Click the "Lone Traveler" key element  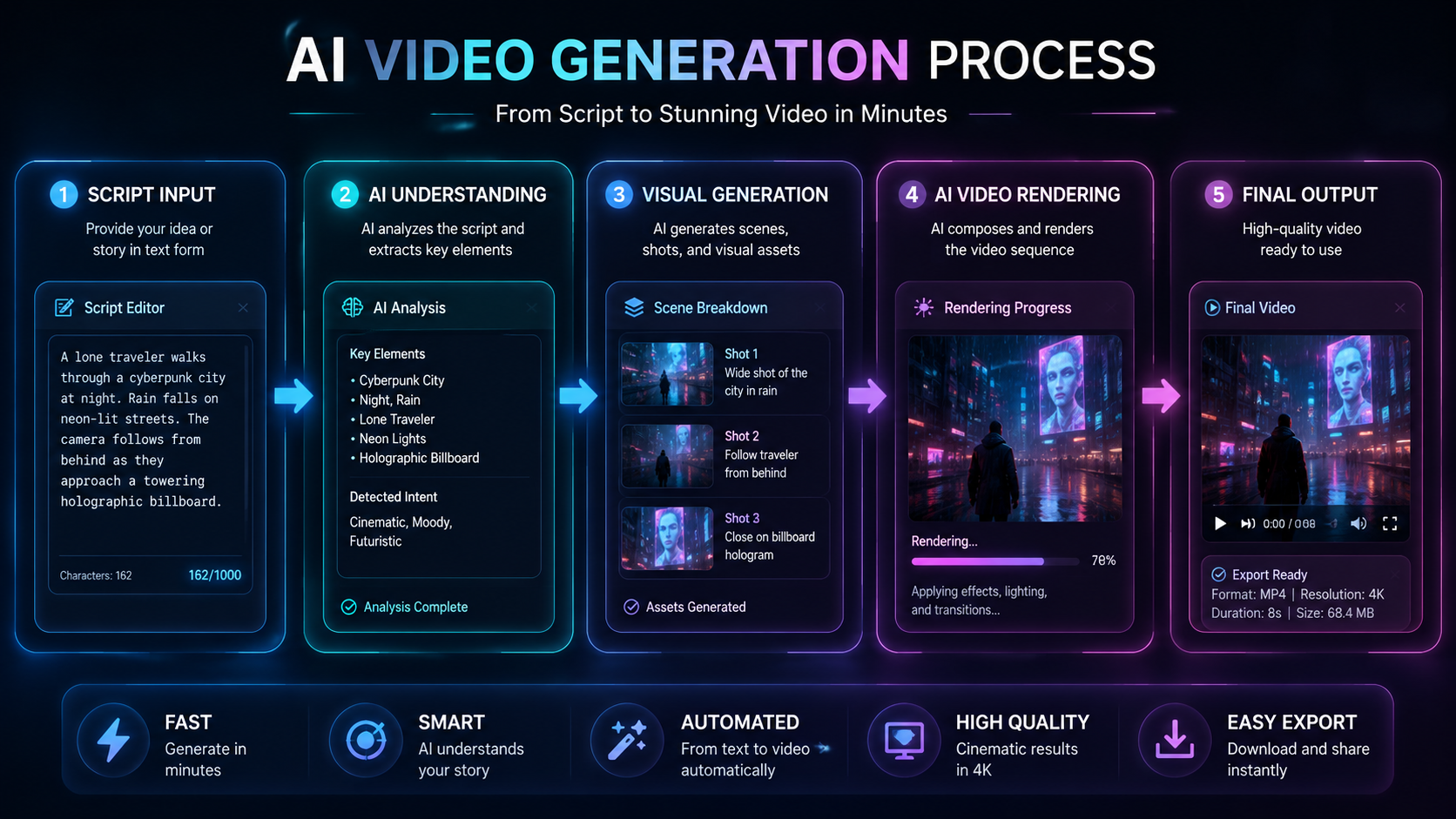[396, 420]
